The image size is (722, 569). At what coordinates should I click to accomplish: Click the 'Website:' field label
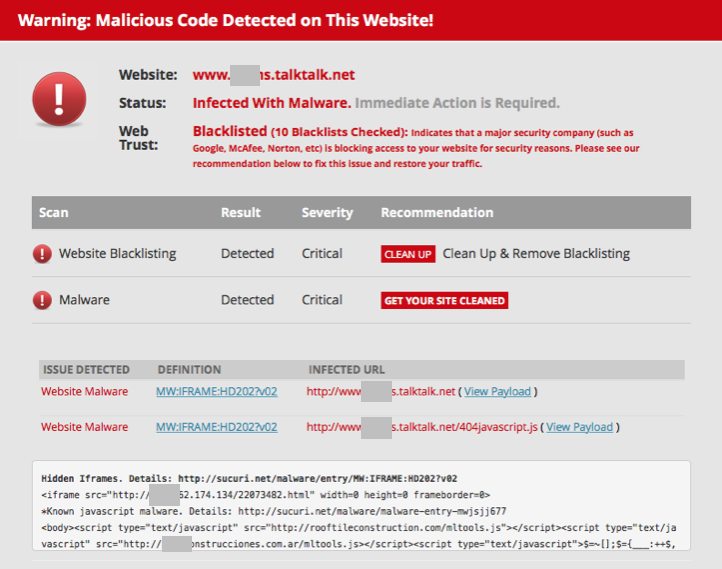point(148,75)
